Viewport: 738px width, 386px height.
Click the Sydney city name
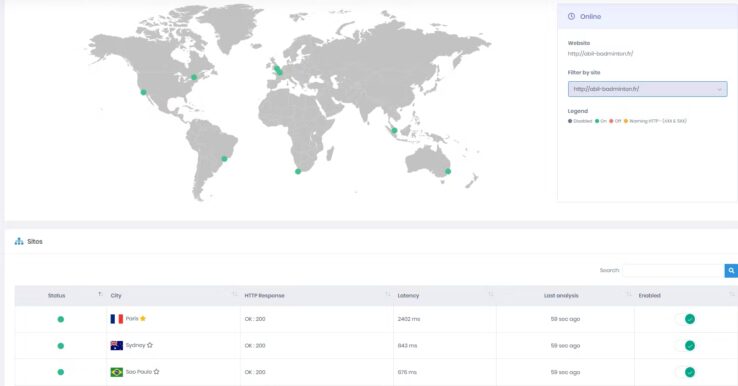(x=135, y=345)
